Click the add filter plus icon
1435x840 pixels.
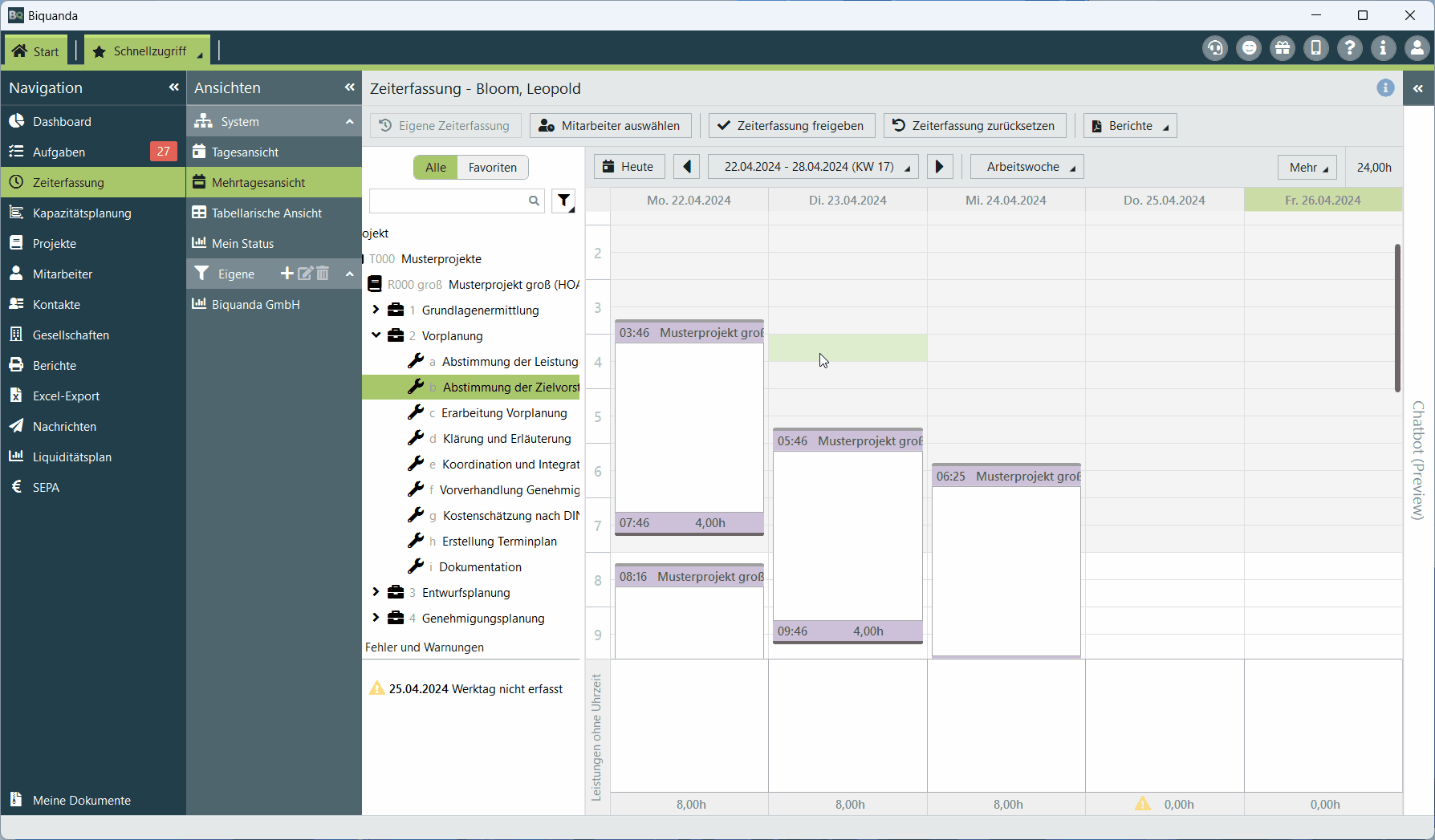coord(287,274)
